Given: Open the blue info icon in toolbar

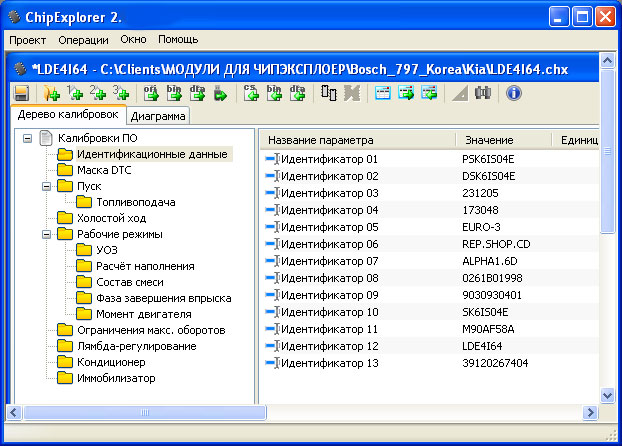Looking at the screenshot, I should (x=514, y=93).
